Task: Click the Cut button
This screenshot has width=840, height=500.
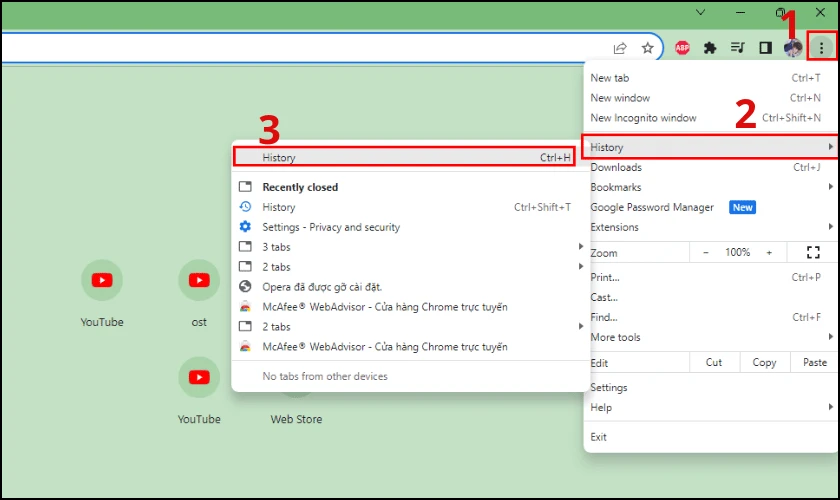Action: tap(714, 362)
